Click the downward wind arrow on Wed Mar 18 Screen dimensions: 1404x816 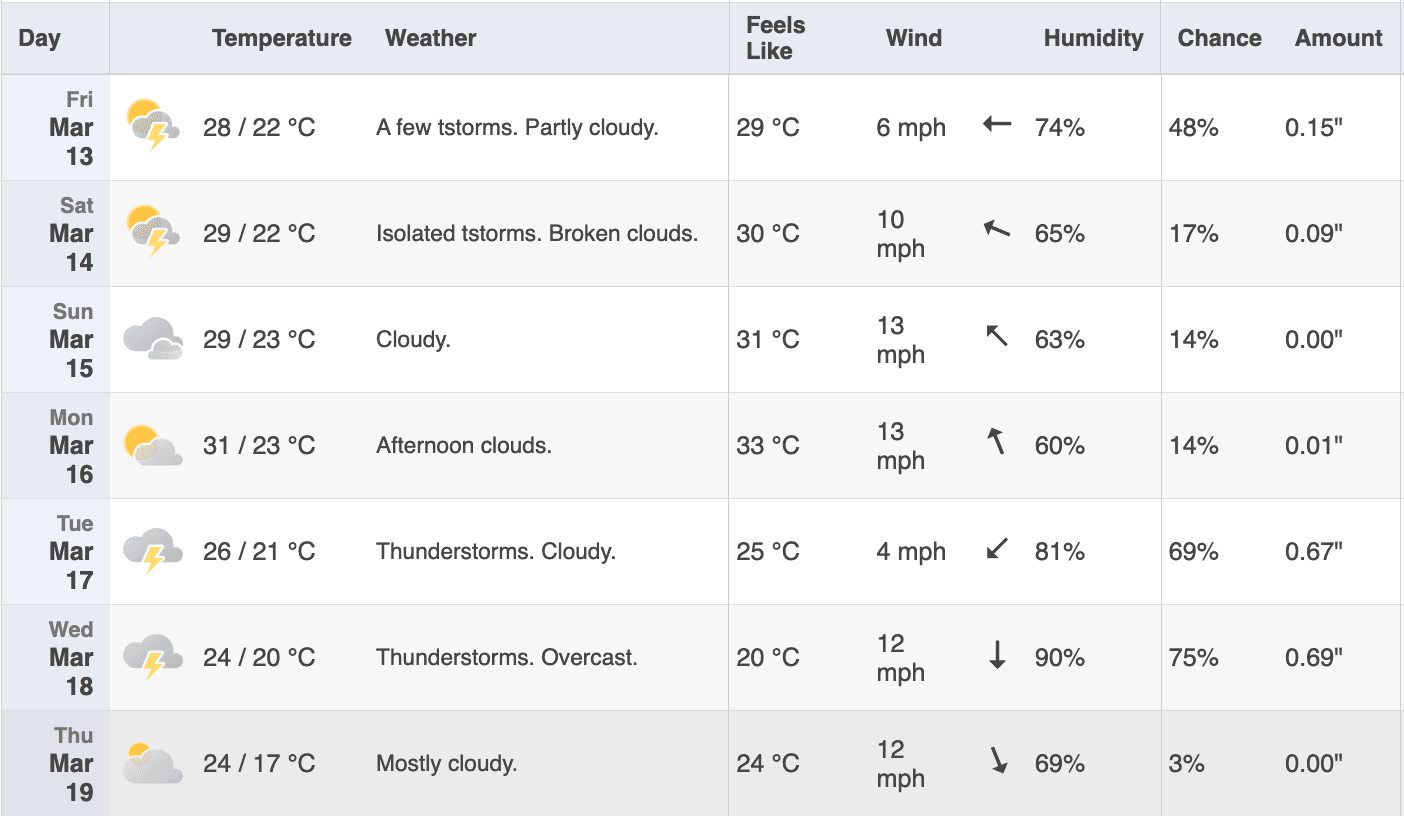pyautogui.click(x=997, y=656)
